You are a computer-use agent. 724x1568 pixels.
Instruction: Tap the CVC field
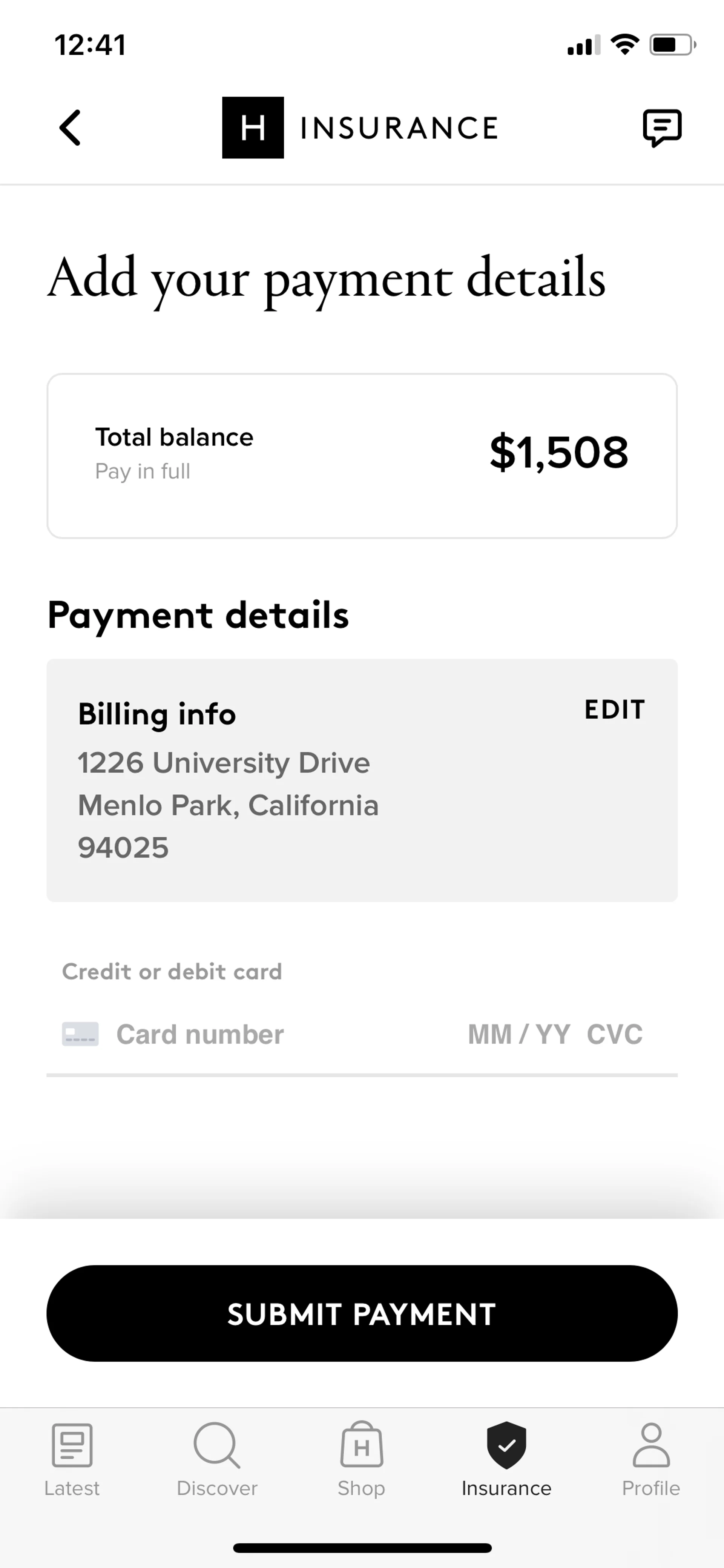tap(615, 1034)
